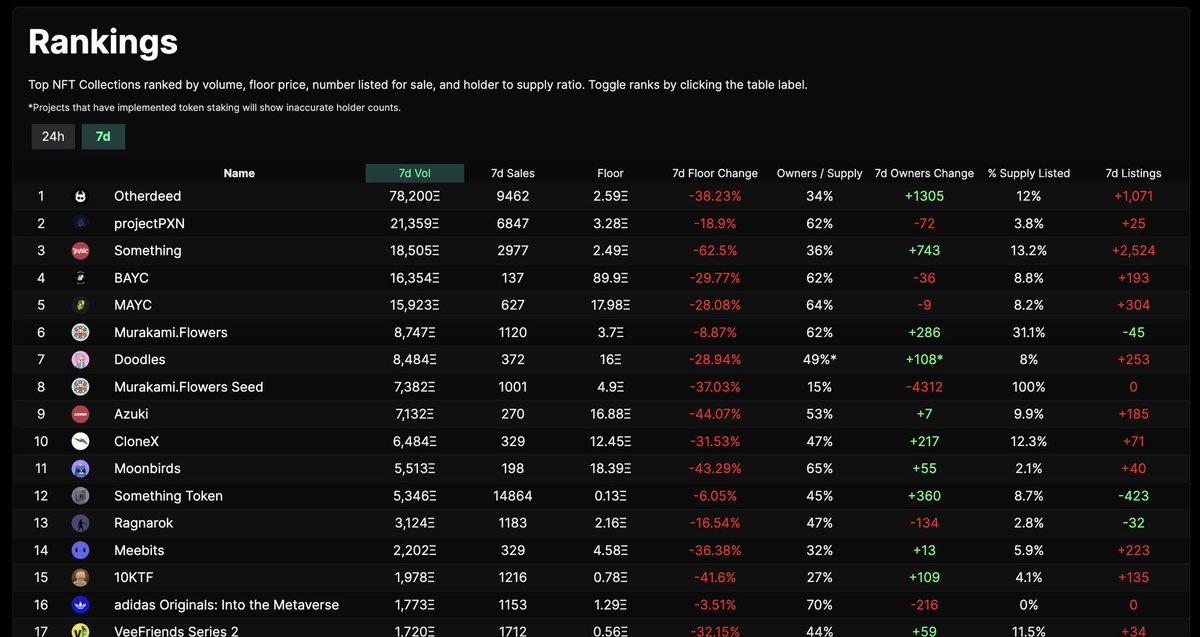
Task: Click the Doodles collection avatar icon
Action: [x=80, y=360]
